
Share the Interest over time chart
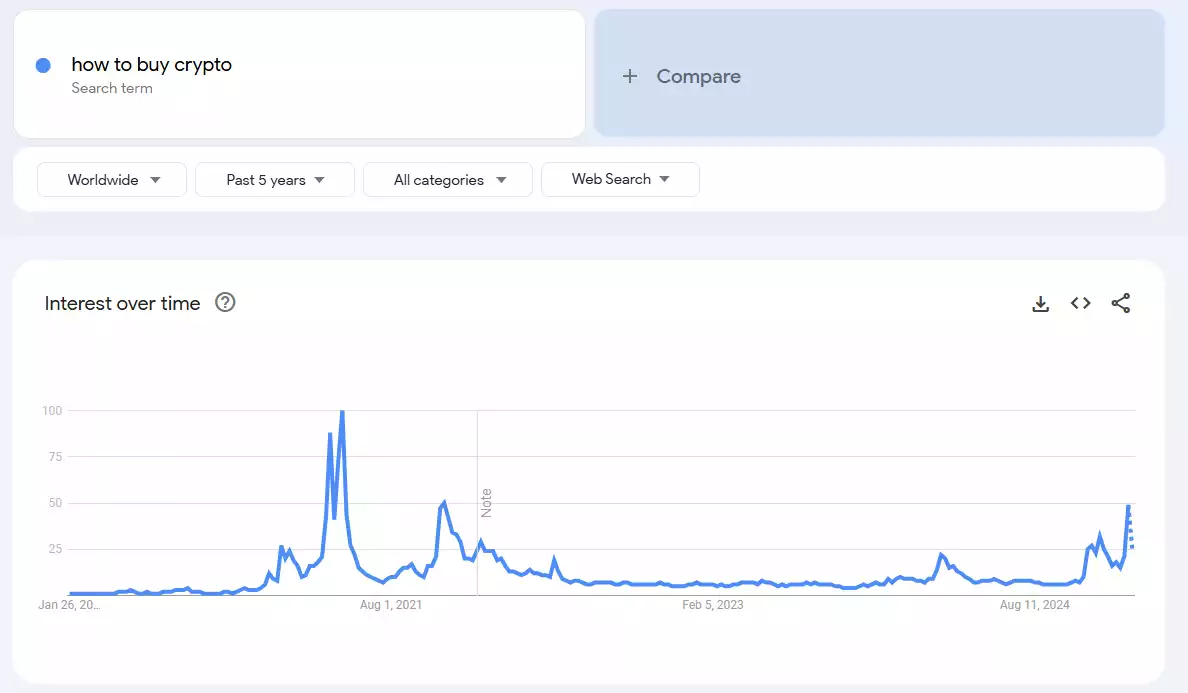pyautogui.click(x=1121, y=303)
